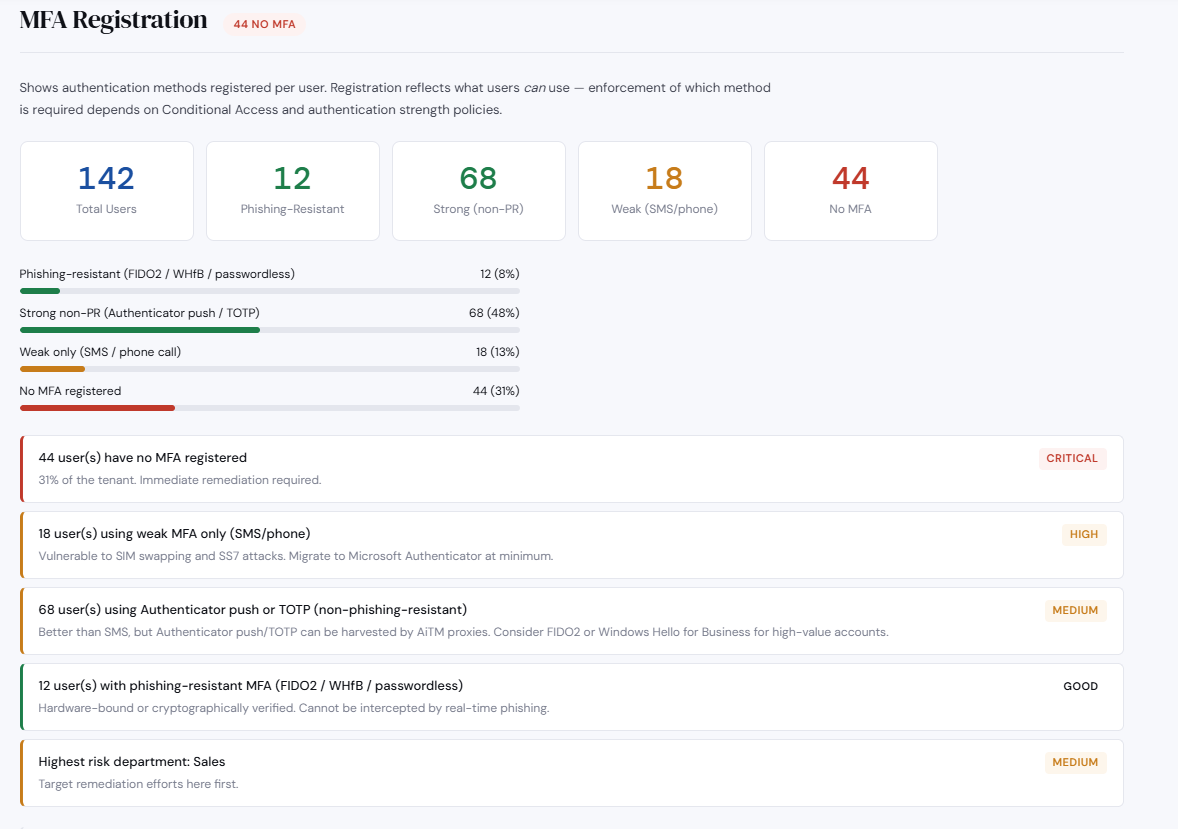
Task: Select the GOOD rating label
Action: pos(1080,686)
